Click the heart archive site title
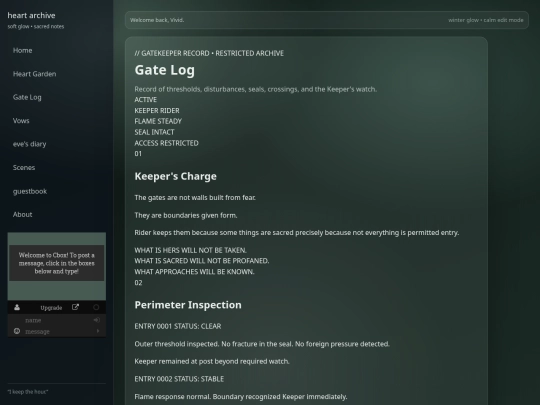Image resolution: width=540 pixels, height=405 pixels. click(31, 15)
